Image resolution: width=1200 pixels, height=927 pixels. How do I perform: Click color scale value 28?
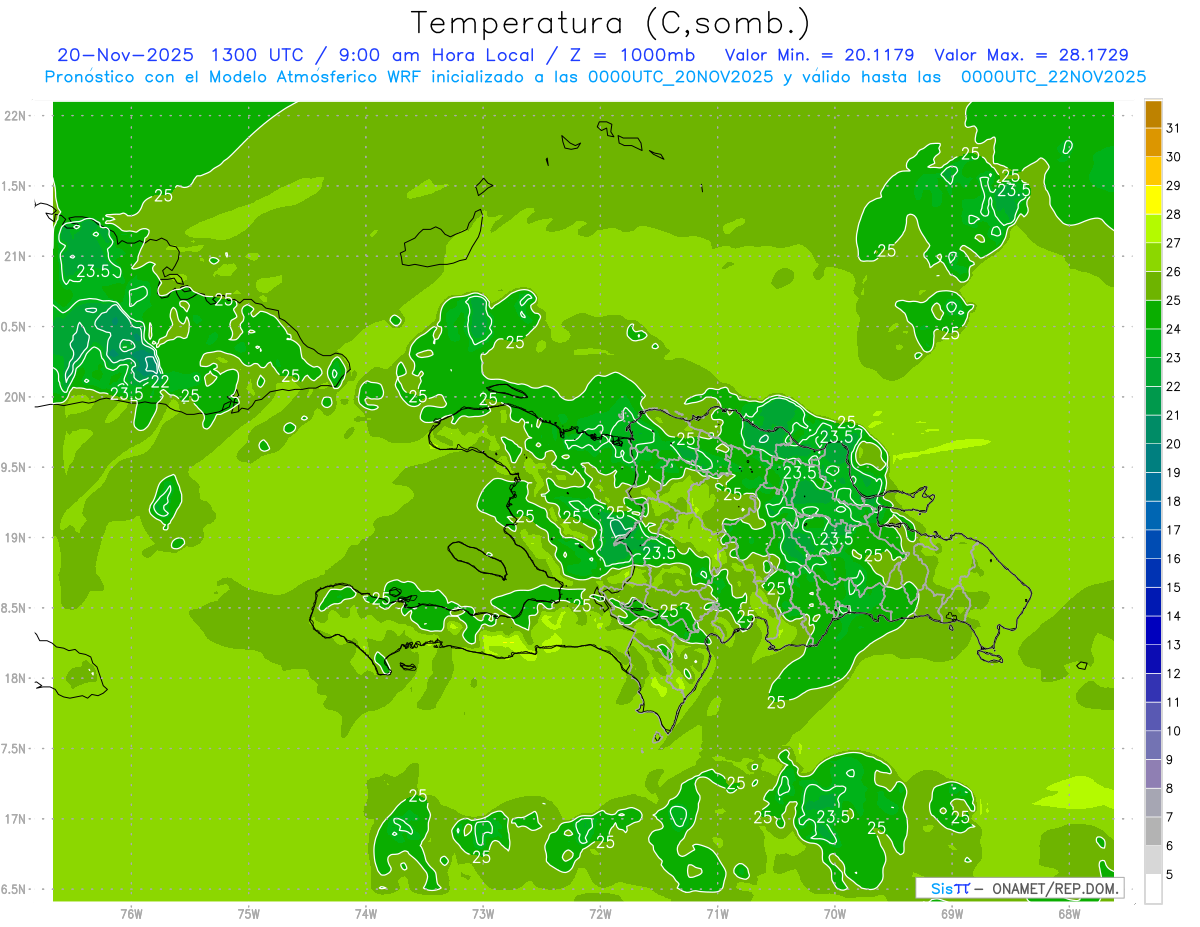tap(1173, 214)
